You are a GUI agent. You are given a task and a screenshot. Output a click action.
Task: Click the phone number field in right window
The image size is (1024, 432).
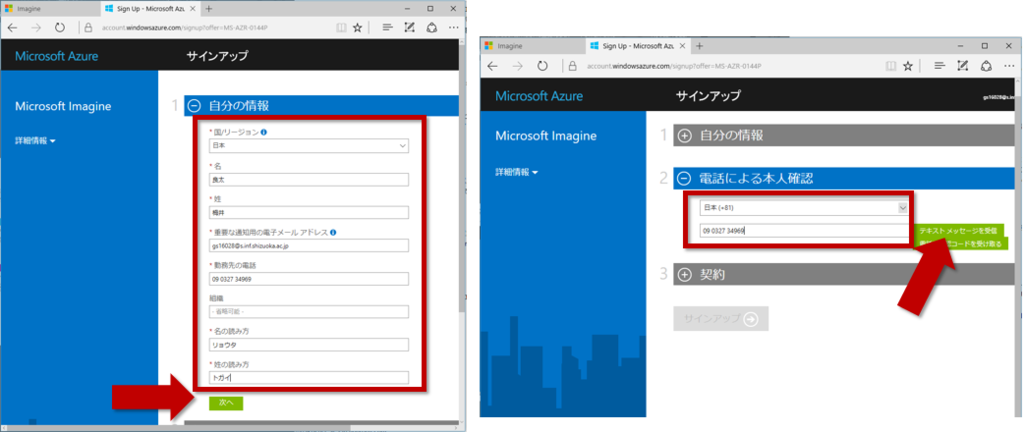[804, 230]
